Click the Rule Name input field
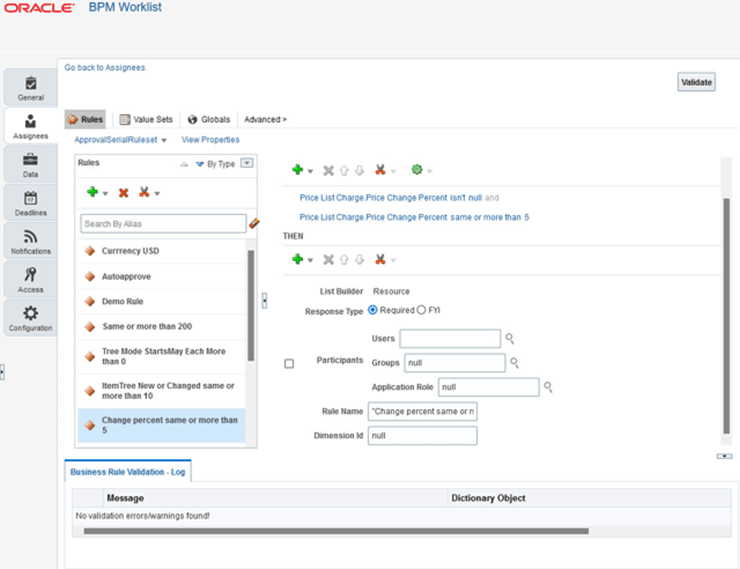The image size is (740, 569). (x=422, y=411)
